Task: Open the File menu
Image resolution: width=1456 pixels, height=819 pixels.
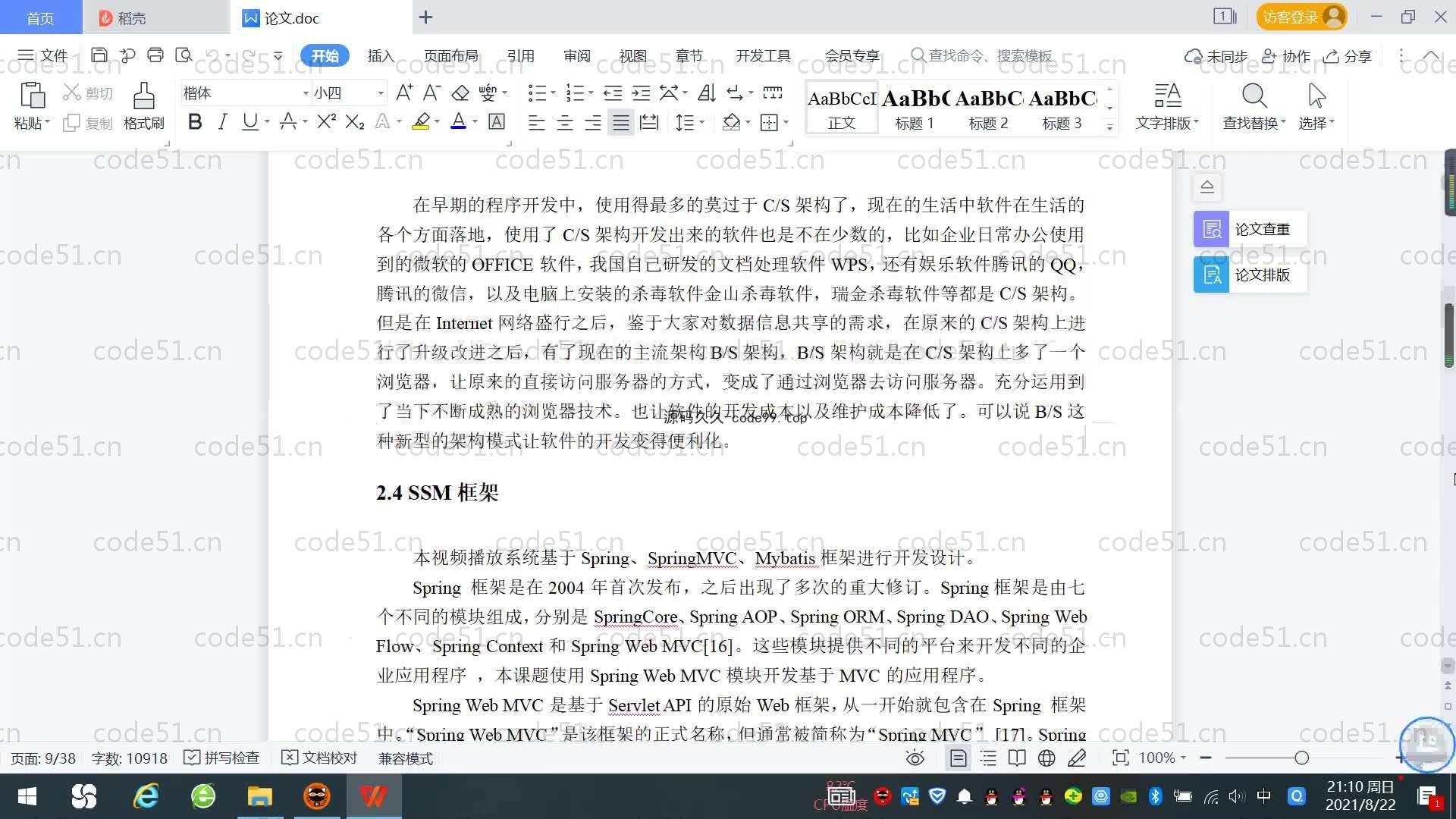Action: 43,55
